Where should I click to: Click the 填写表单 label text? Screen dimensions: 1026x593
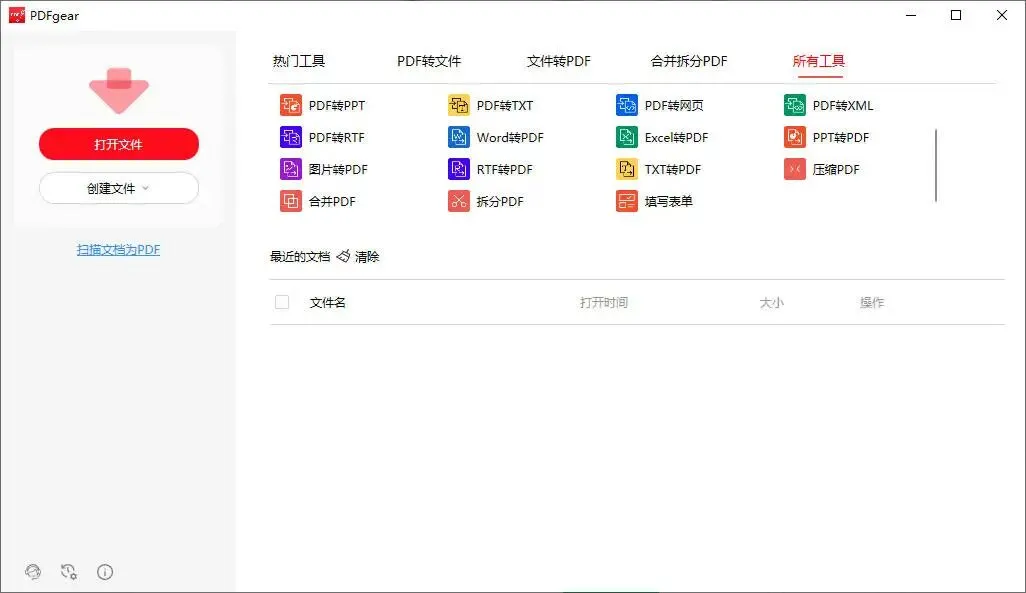pos(669,202)
